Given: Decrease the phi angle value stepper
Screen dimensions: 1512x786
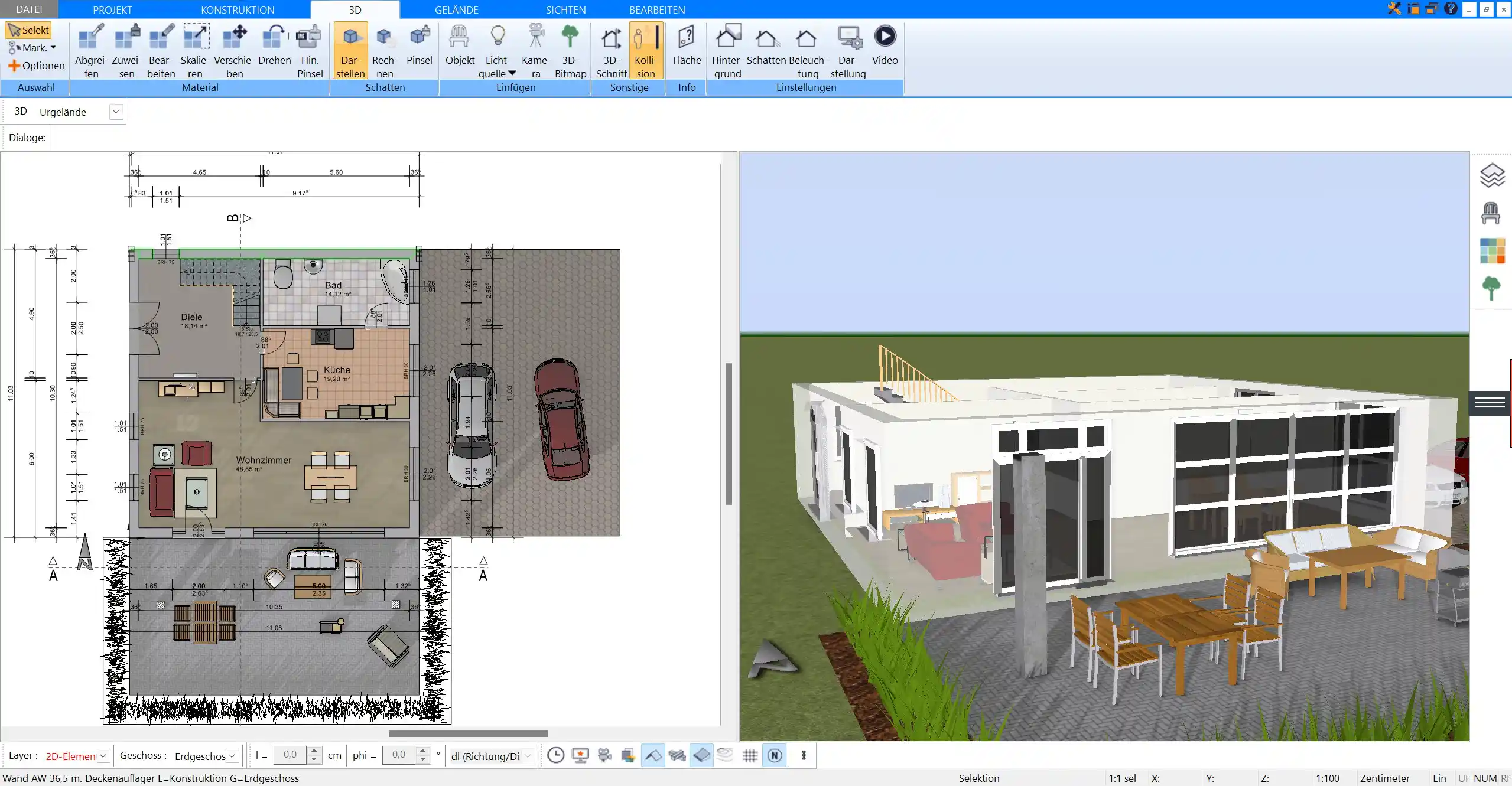Looking at the screenshot, I should (422, 759).
